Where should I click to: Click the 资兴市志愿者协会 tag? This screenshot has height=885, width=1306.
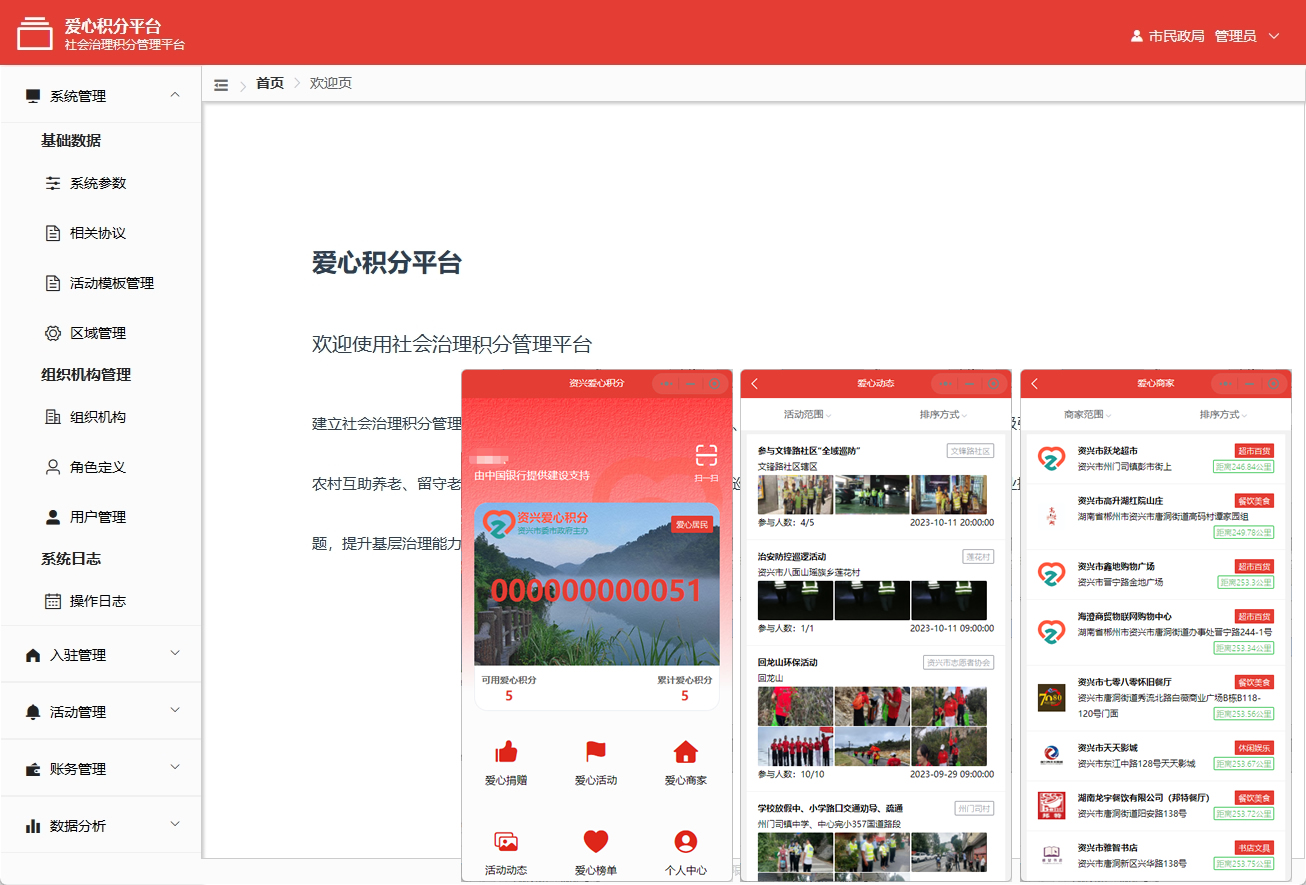point(958,662)
